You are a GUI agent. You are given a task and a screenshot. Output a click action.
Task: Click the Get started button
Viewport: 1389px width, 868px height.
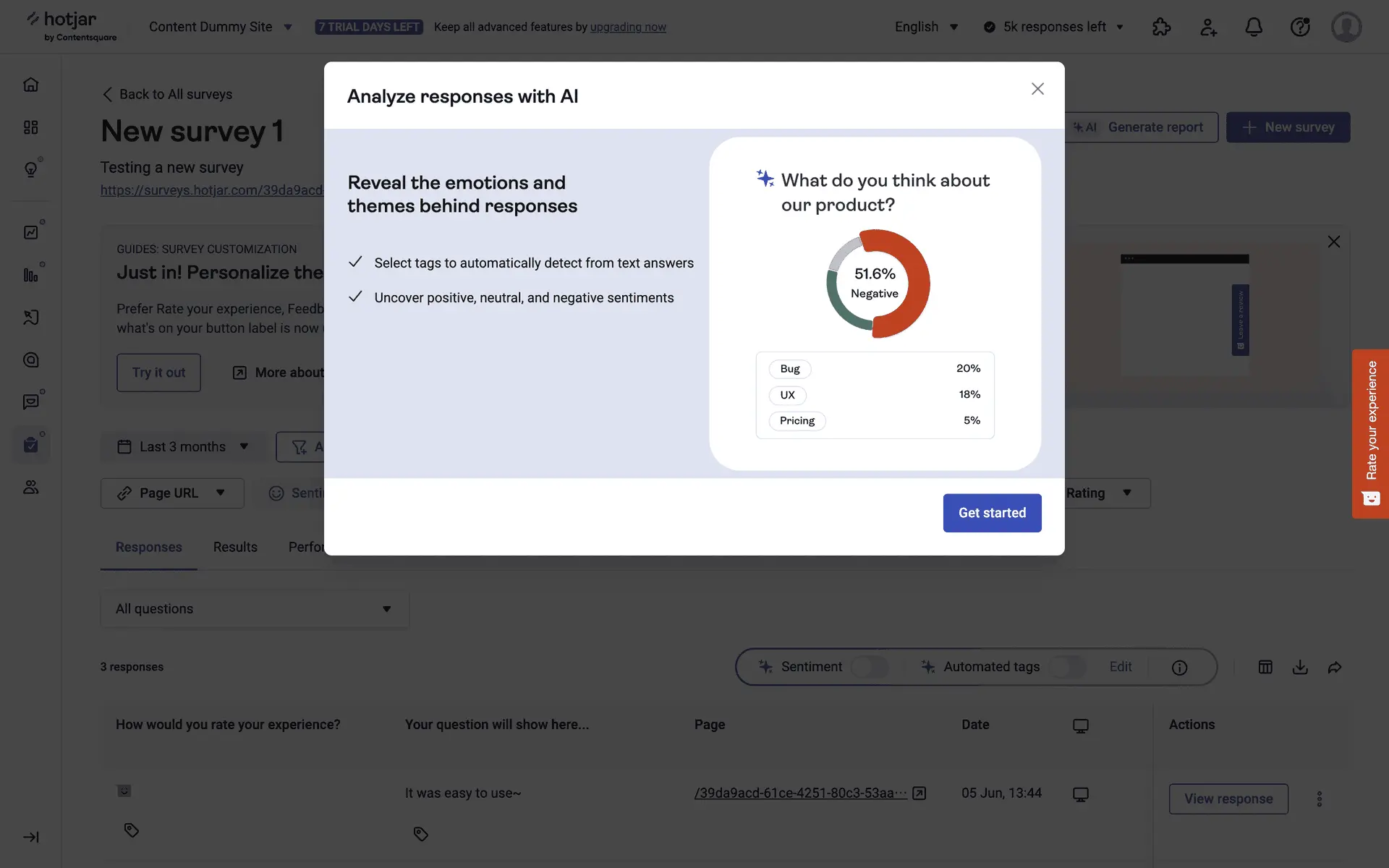[x=992, y=513]
